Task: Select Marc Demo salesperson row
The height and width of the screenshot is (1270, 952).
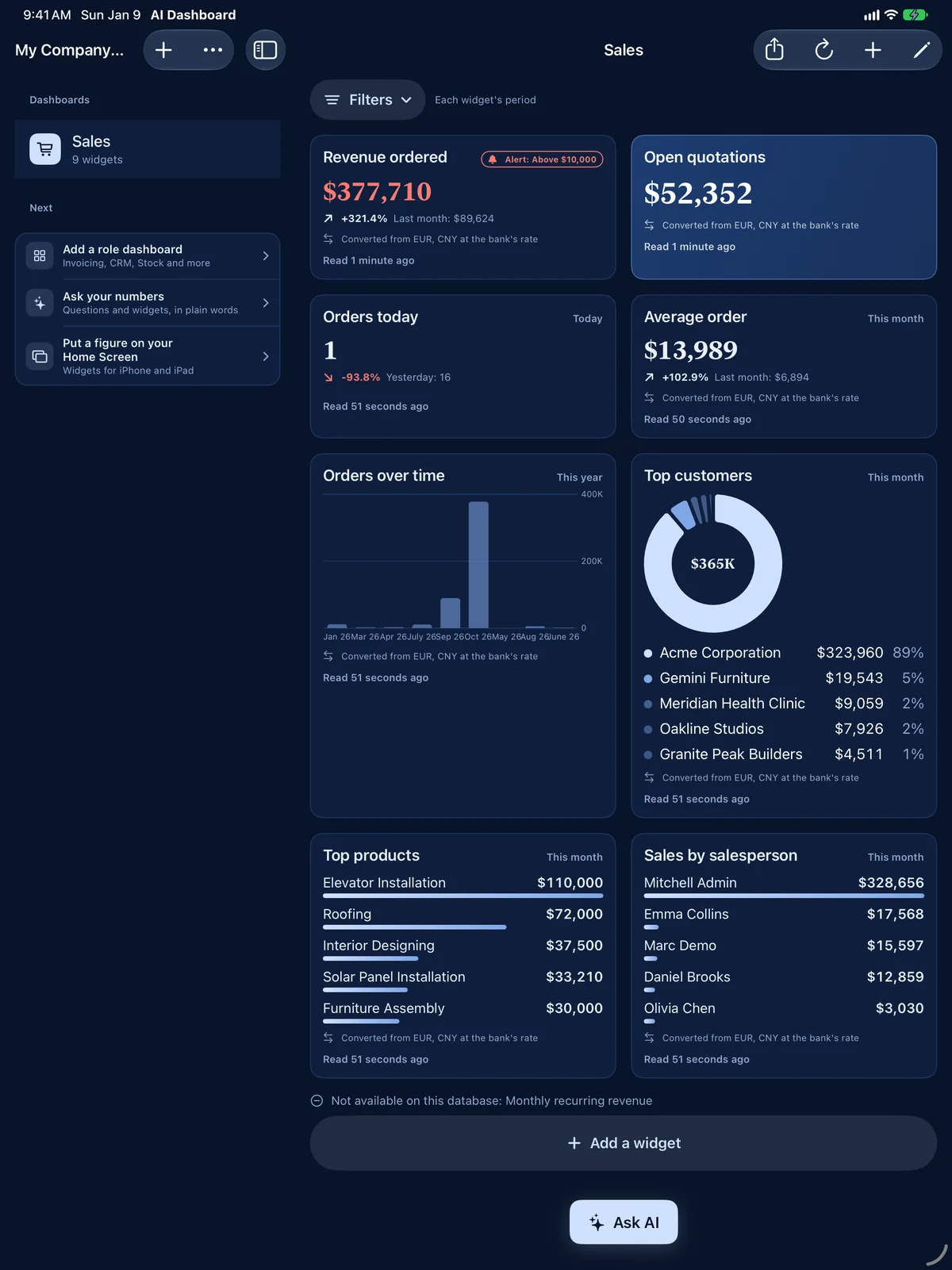Action: point(784,949)
